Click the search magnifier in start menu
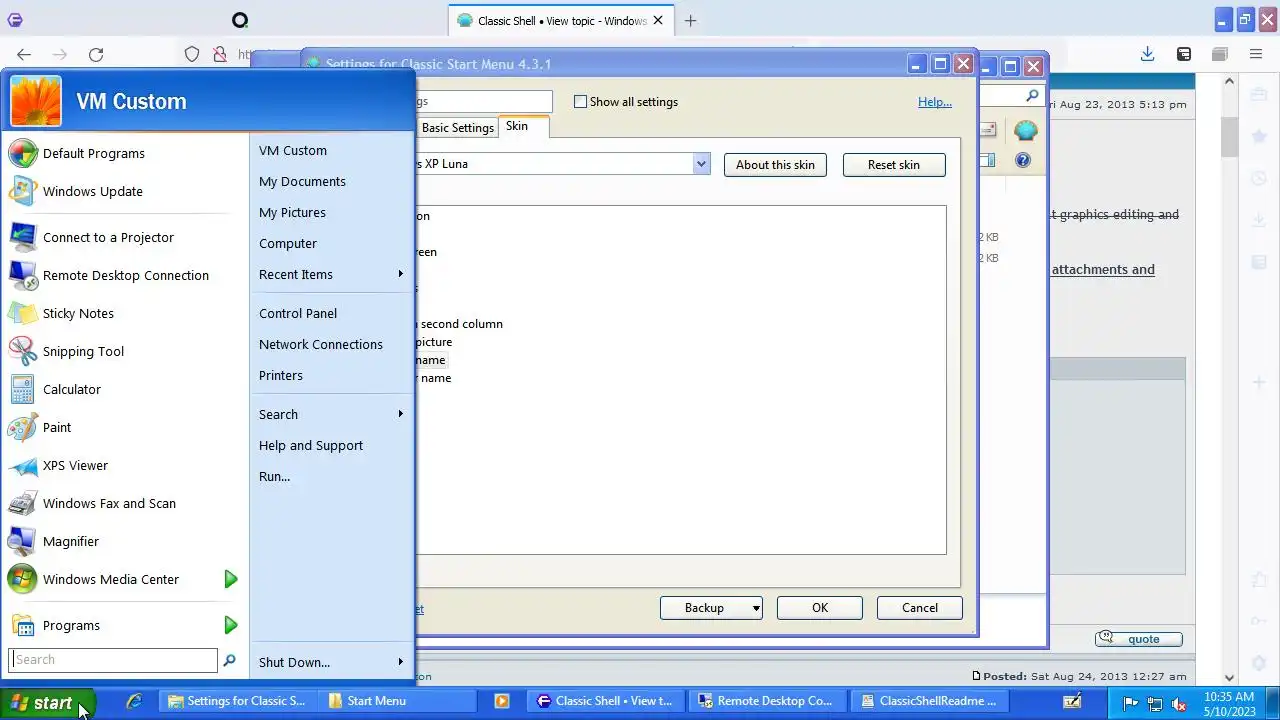The height and width of the screenshot is (720, 1280). (x=229, y=660)
